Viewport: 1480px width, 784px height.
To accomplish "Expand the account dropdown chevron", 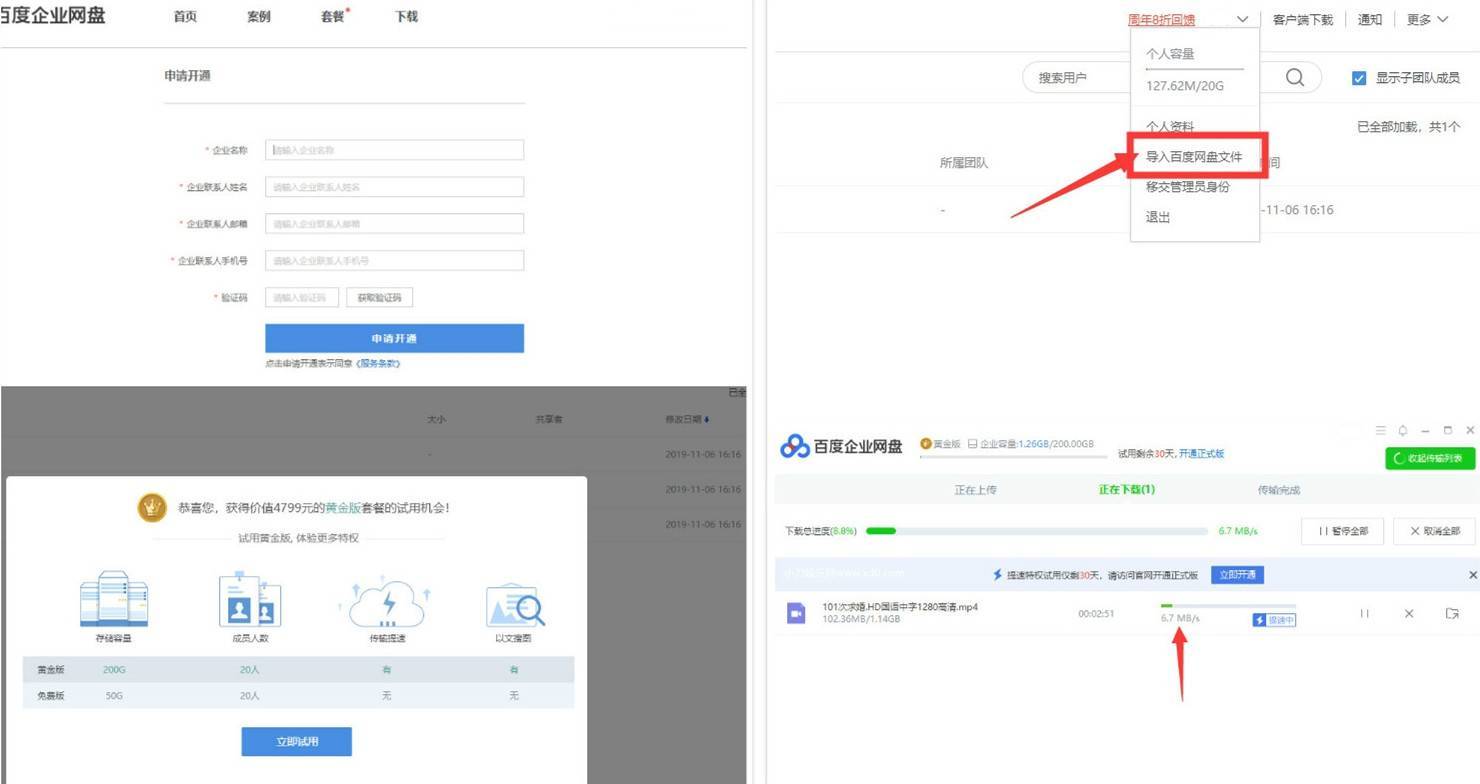I will point(1242,19).
